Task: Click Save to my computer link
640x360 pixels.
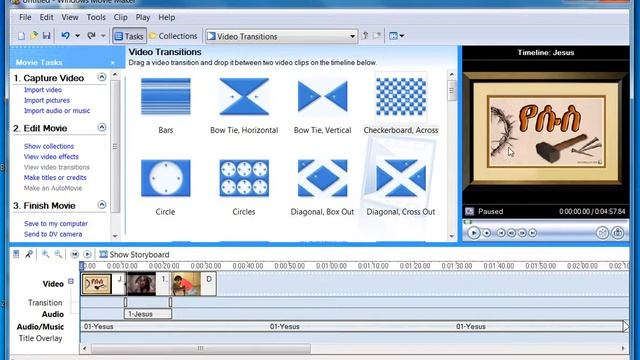Action: click(56, 224)
